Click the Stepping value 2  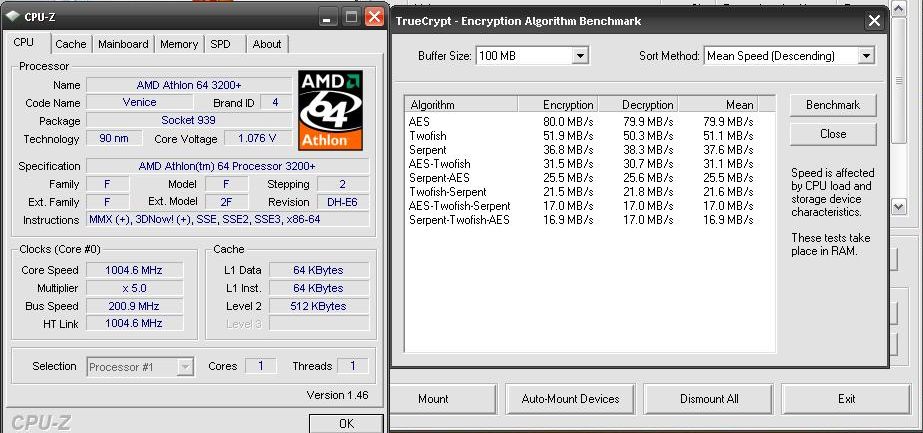click(x=343, y=184)
